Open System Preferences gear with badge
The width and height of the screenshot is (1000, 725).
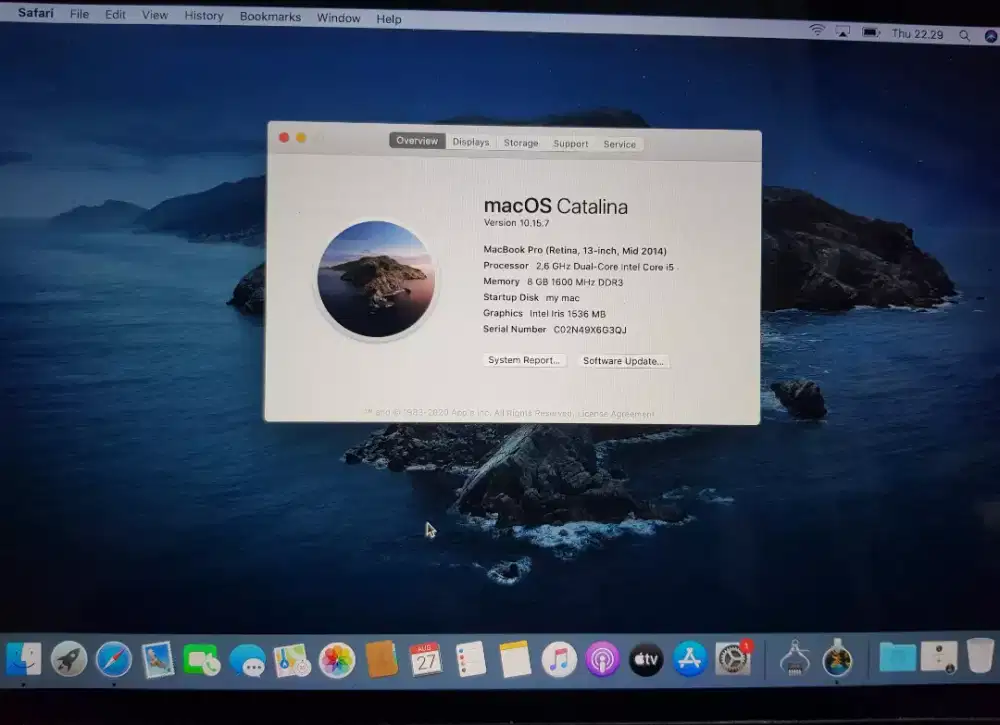(733, 659)
